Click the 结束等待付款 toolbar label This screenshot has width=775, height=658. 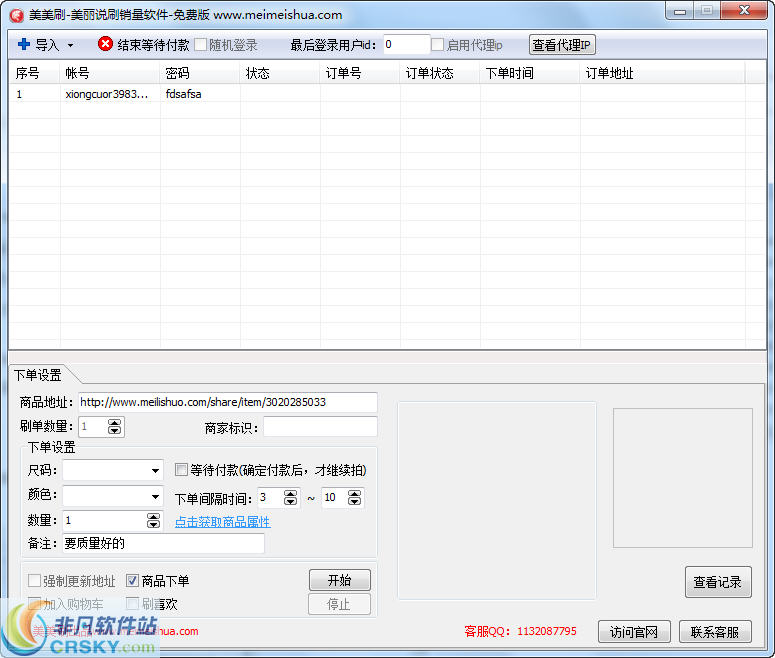tap(154, 45)
